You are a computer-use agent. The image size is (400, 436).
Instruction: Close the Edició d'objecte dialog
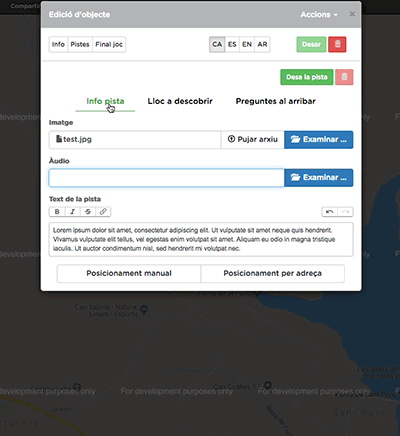(x=352, y=14)
